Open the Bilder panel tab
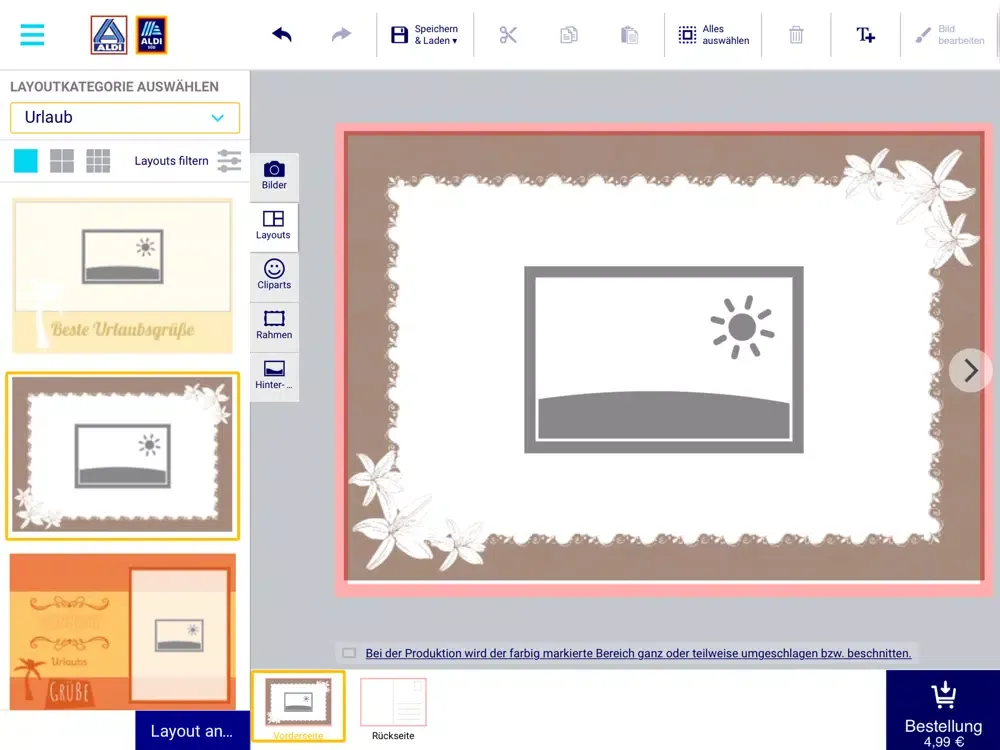This screenshot has height=750, width=1000. (x=274, y=175)
